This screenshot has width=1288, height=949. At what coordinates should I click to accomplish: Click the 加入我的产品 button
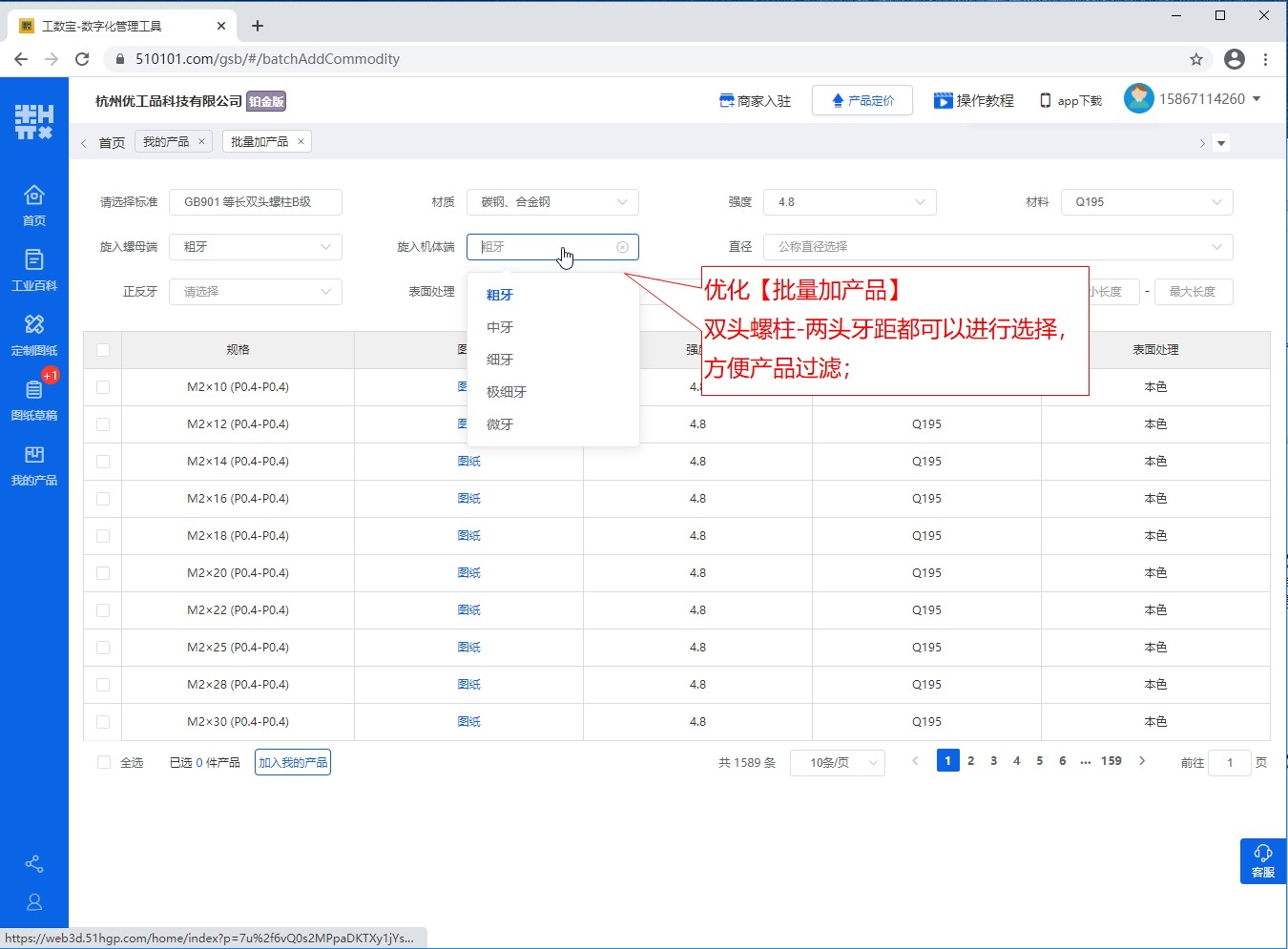pos(293,762)
